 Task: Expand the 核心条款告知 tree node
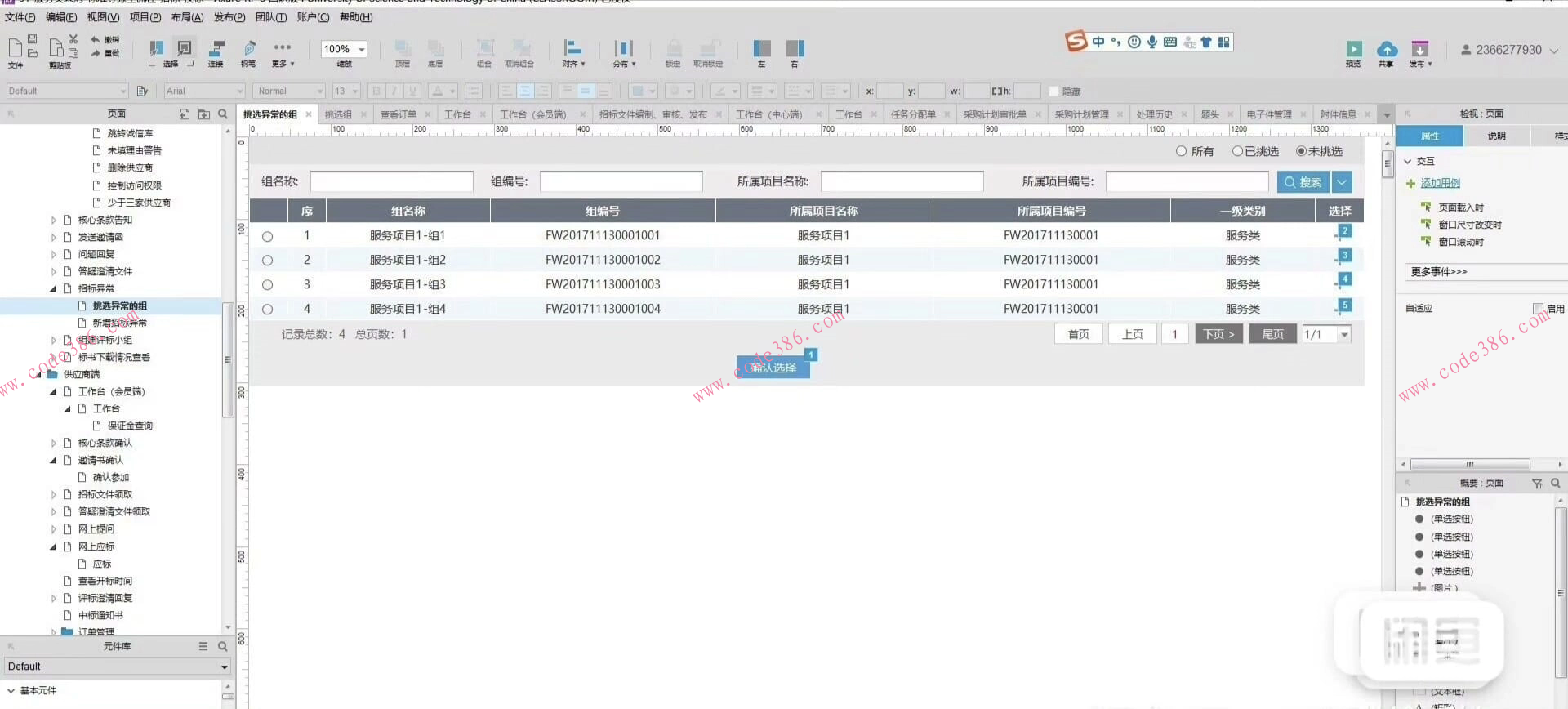pyautogui.click(x=54, y=220)
